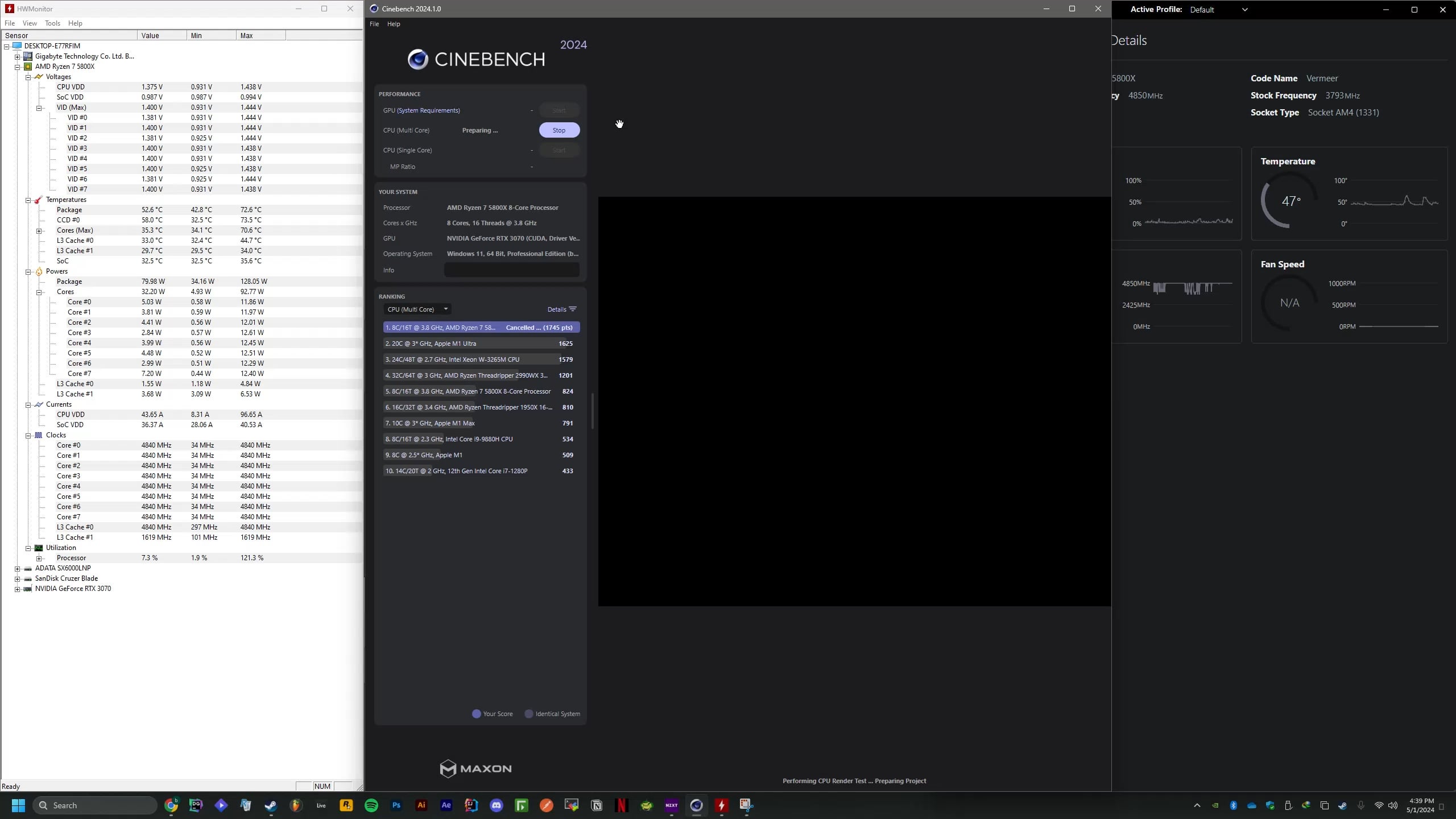Collapse the Clocks section

click(28, 436)
